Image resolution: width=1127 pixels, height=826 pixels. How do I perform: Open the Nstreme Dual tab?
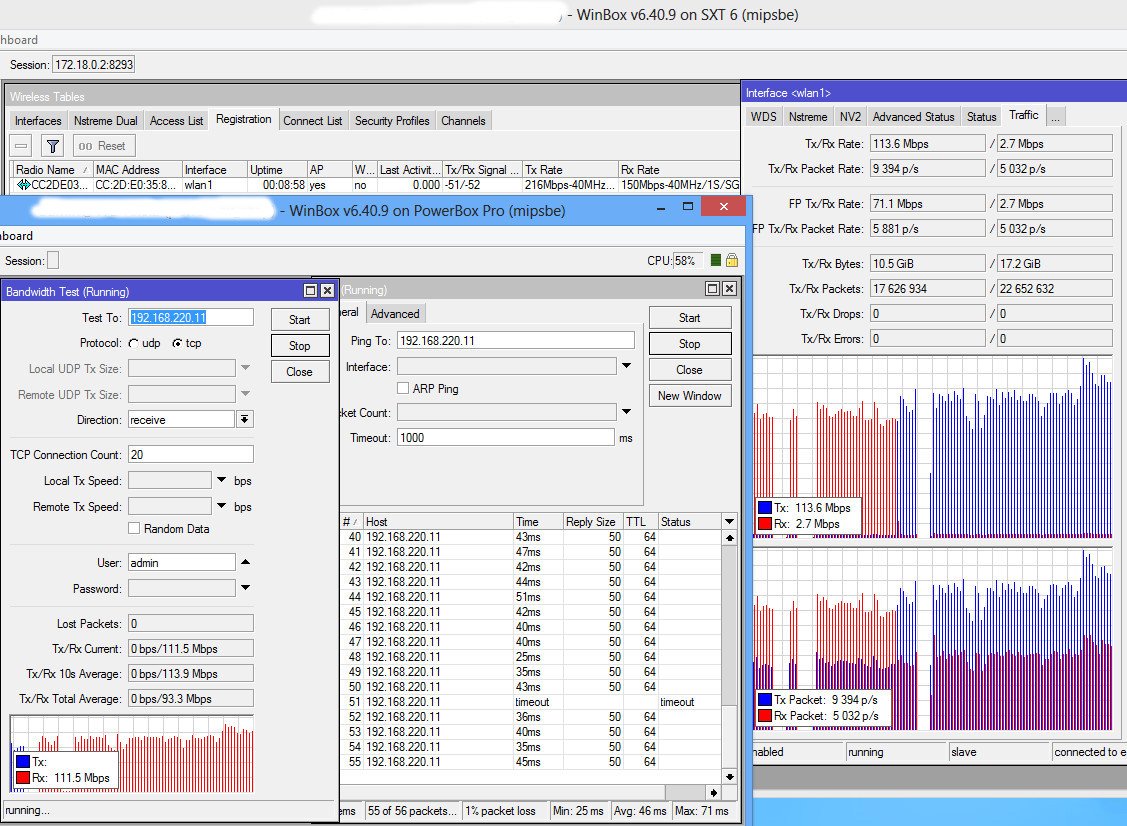click(106, 121)
